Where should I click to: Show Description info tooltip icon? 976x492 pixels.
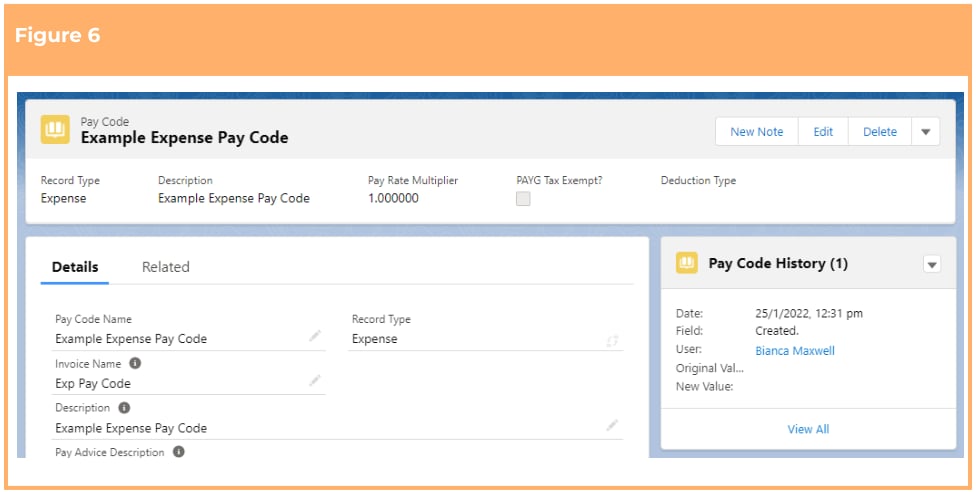(x=124, y=408)
